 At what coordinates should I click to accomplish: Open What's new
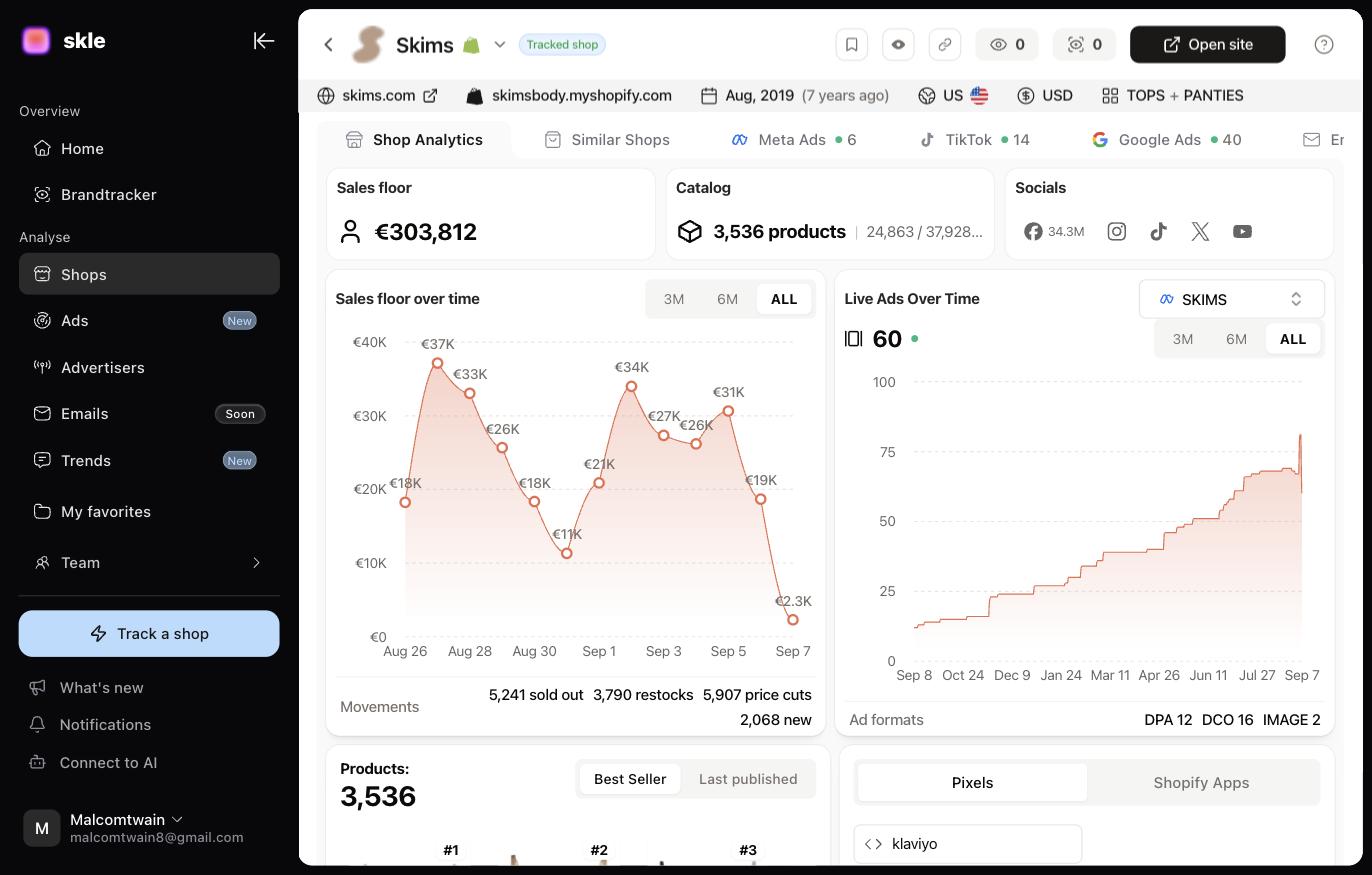(x=87, y=688)
